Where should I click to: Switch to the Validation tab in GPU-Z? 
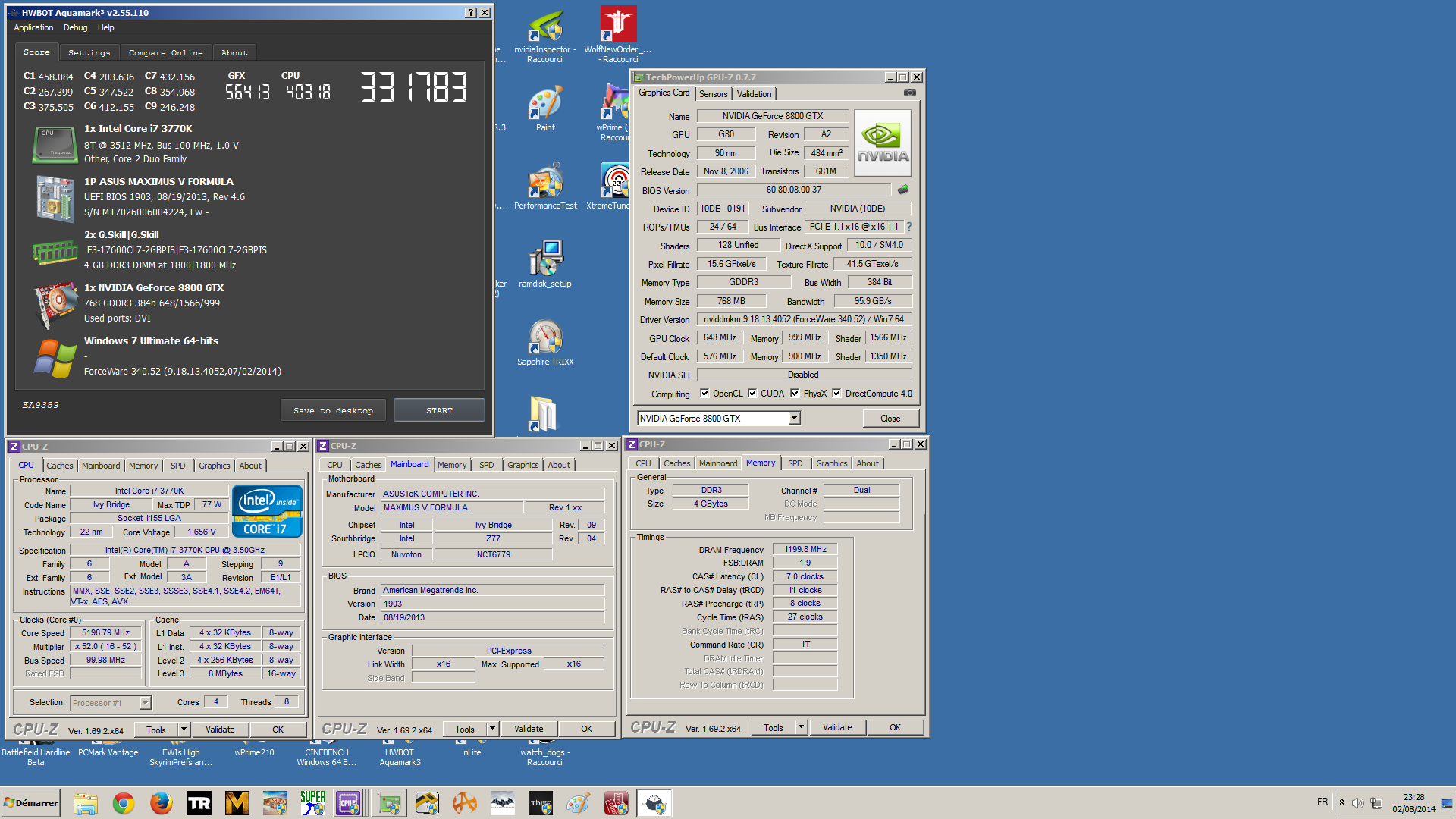(x=754, y=94)
